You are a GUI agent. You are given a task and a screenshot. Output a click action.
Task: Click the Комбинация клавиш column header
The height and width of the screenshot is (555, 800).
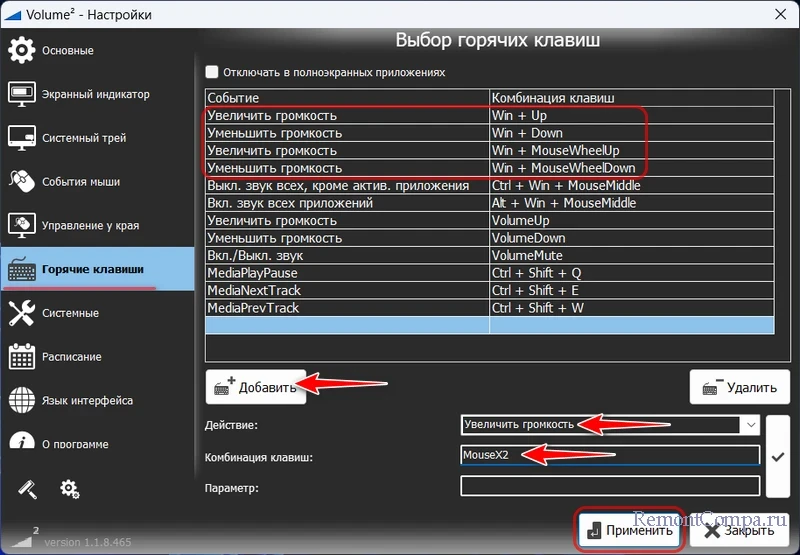pos(632,97)
